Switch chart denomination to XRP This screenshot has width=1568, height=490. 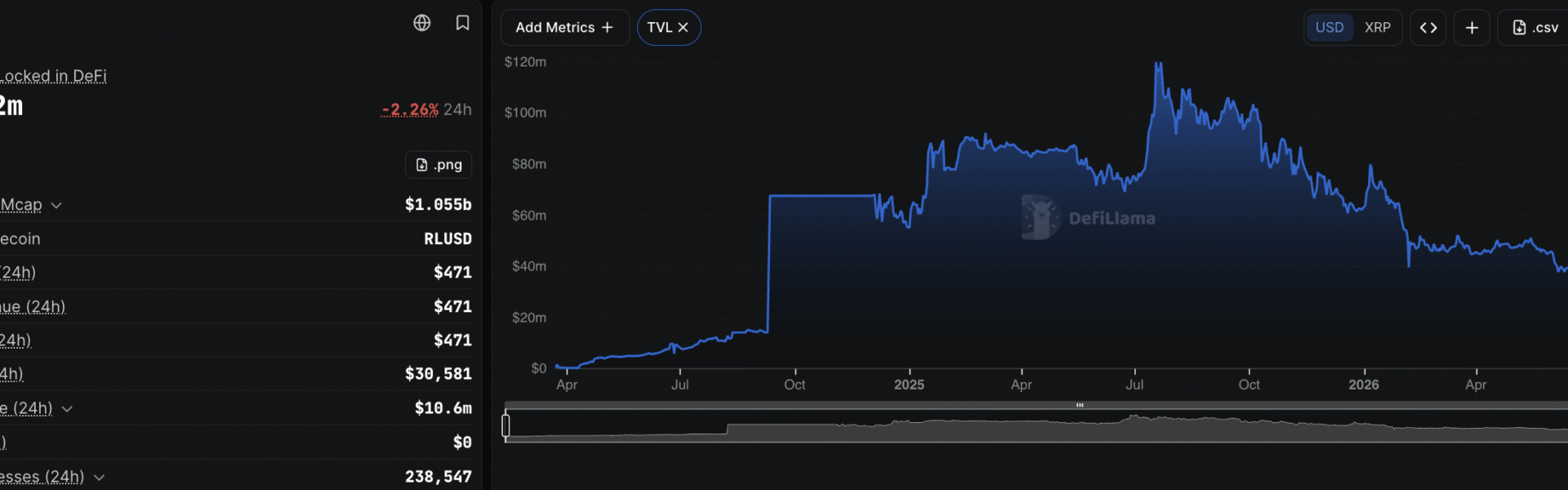pos(1377,28)
